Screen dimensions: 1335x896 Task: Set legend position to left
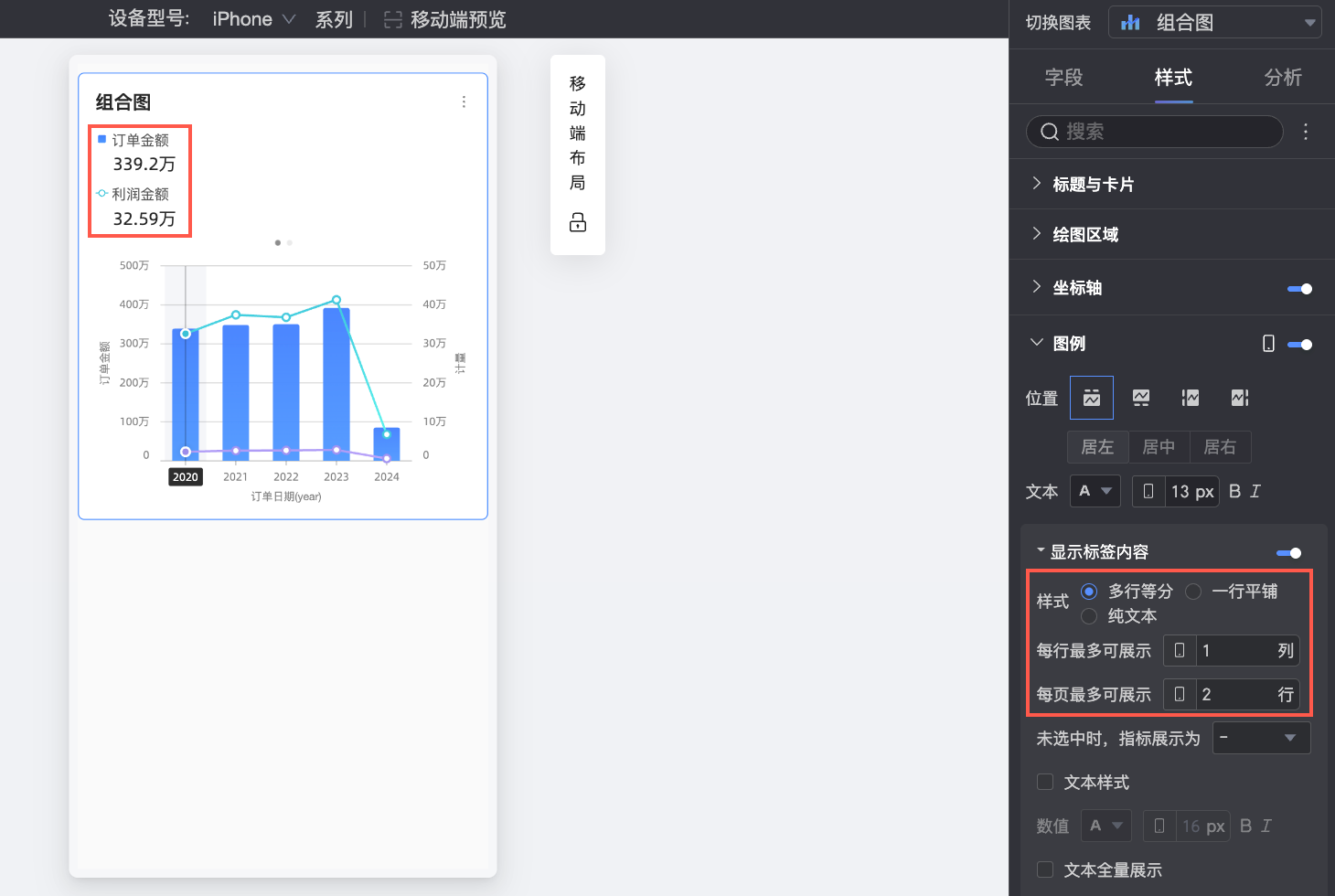coord(1191,398)
